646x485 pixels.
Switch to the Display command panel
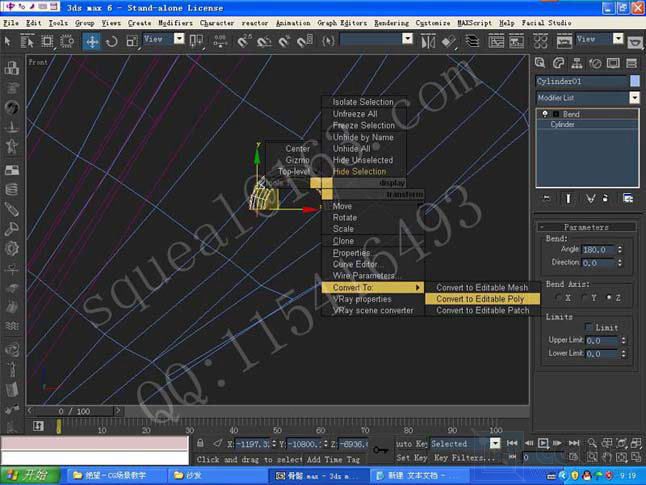pyautogui.click(x=613, y=63)
